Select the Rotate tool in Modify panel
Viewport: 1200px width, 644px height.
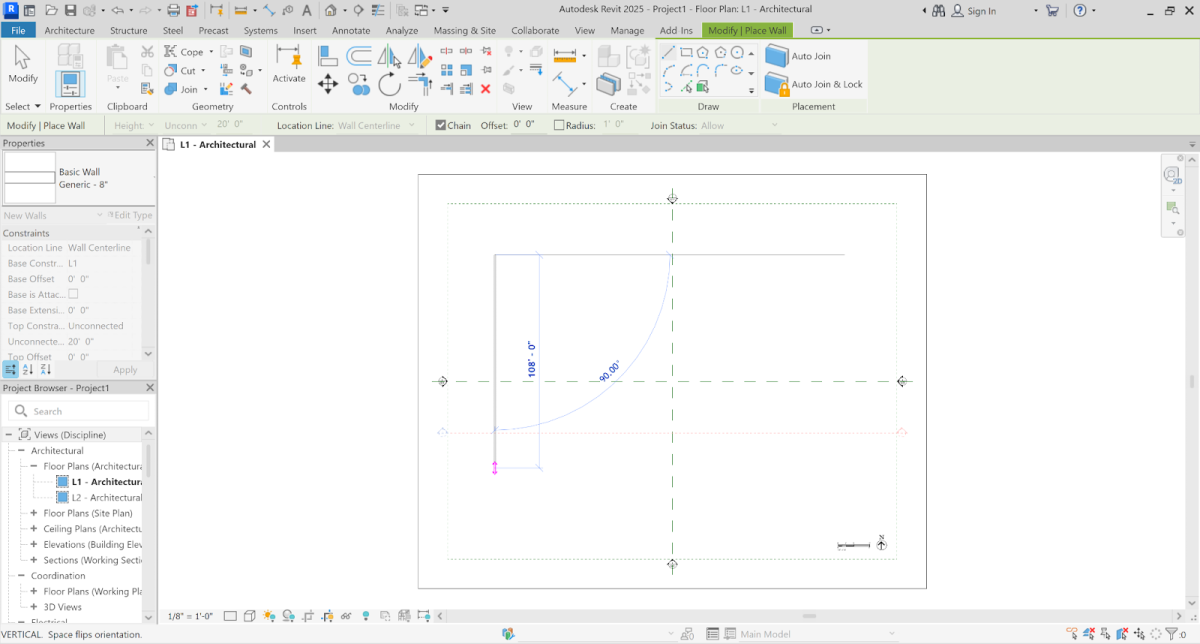390,83
